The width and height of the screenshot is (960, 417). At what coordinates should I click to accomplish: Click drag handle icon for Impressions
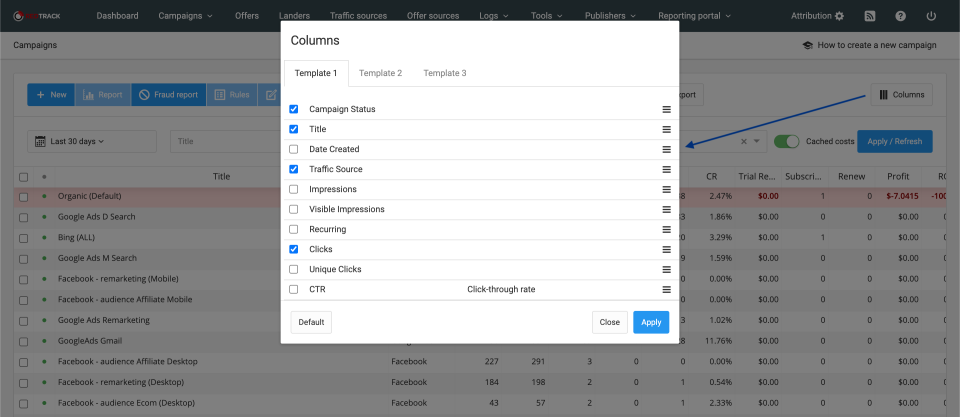pyautogui.click(x=666, y=189)
